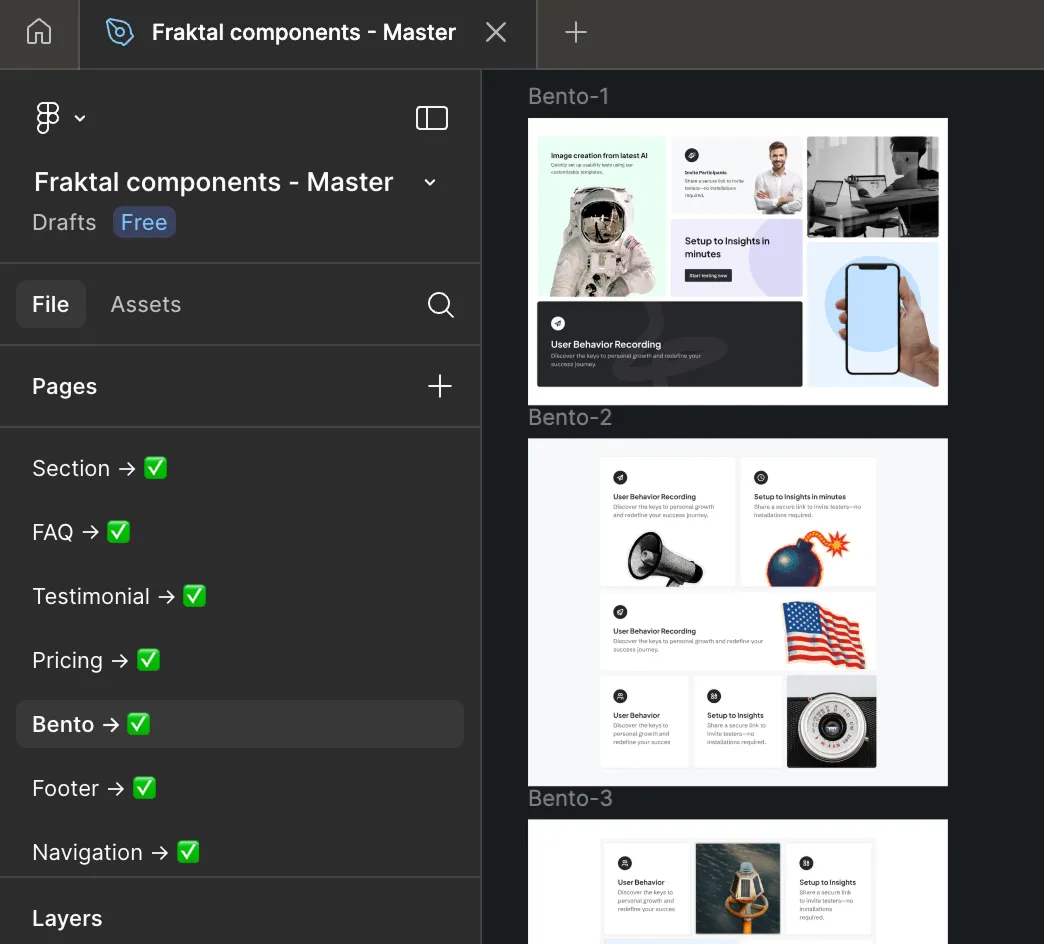
Task: Toggle the sidebar panel collapse icon
Action: point(431,118)
